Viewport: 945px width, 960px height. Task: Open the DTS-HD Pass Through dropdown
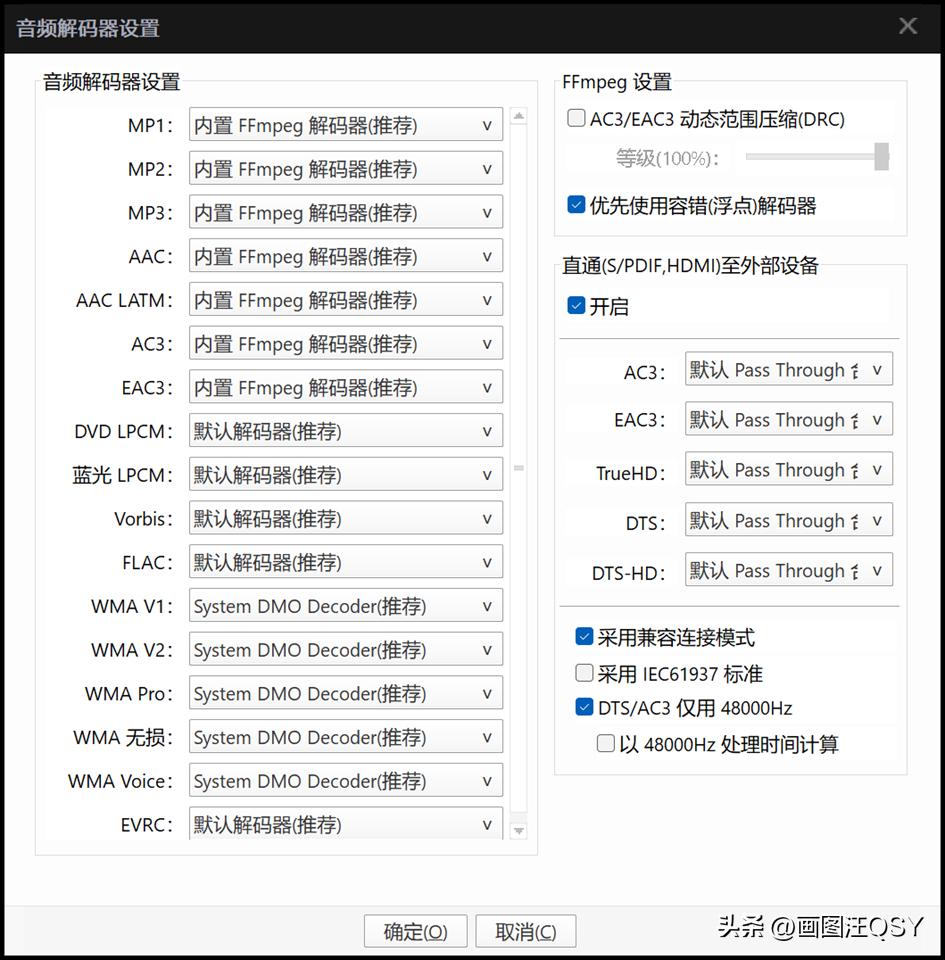pos(788,570)
